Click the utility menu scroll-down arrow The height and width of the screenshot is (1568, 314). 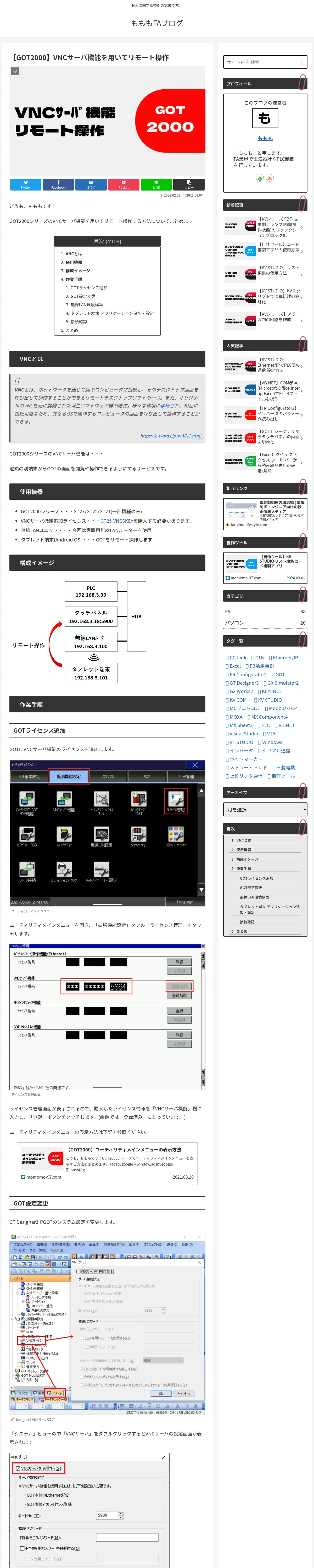201,890
